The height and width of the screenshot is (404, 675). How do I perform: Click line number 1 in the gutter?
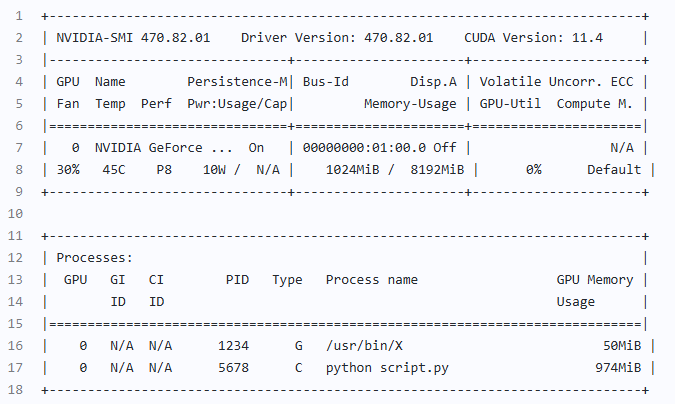(x=19, y=16)
